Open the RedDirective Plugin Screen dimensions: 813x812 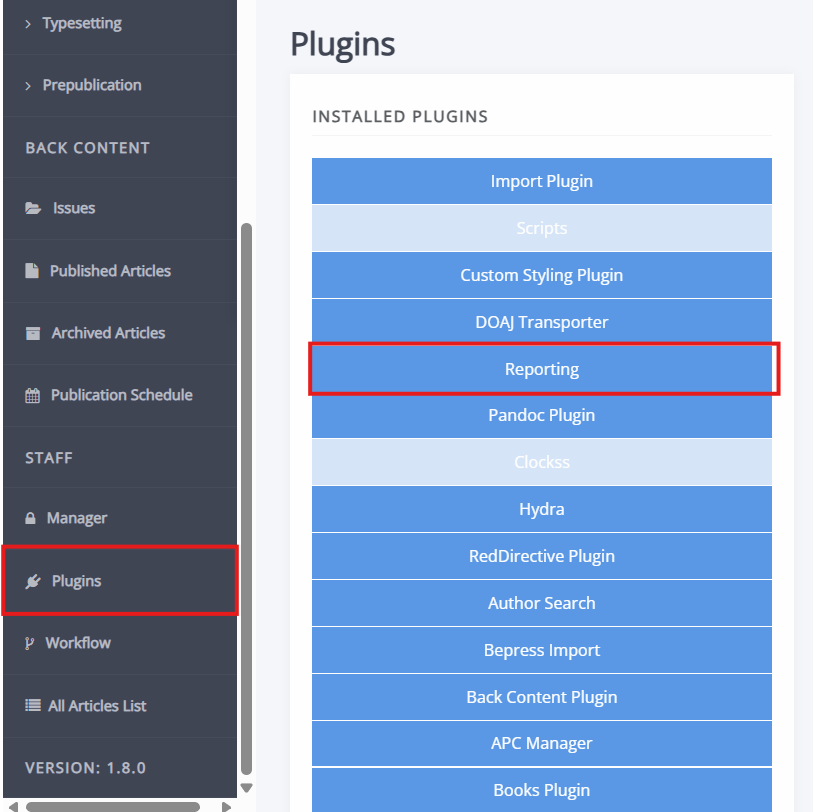(x=541, y=556)
